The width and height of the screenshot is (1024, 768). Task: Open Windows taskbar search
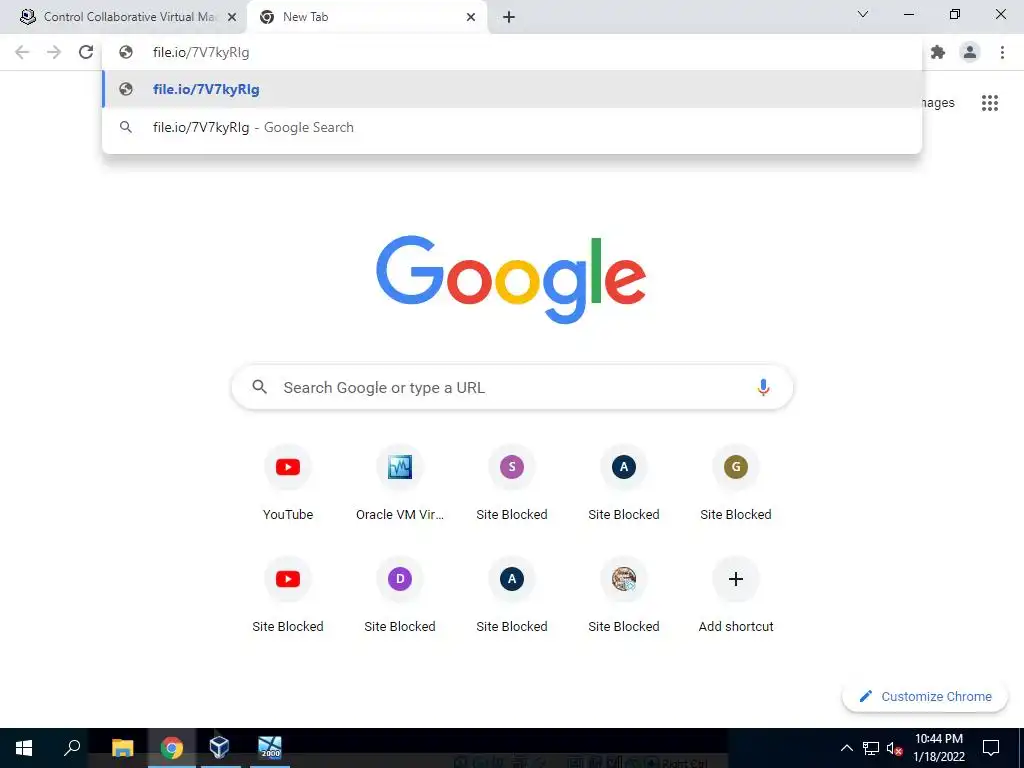coord(72,748)
